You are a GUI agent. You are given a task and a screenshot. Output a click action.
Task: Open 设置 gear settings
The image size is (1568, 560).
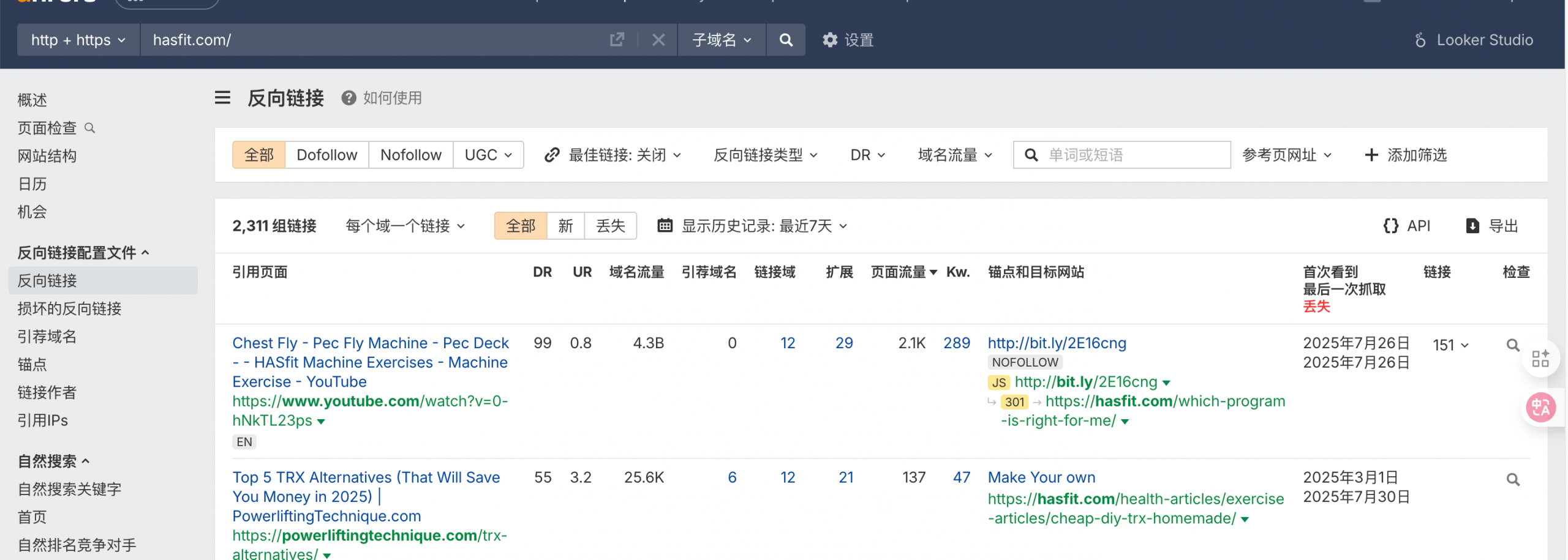[x=848, y=40]
